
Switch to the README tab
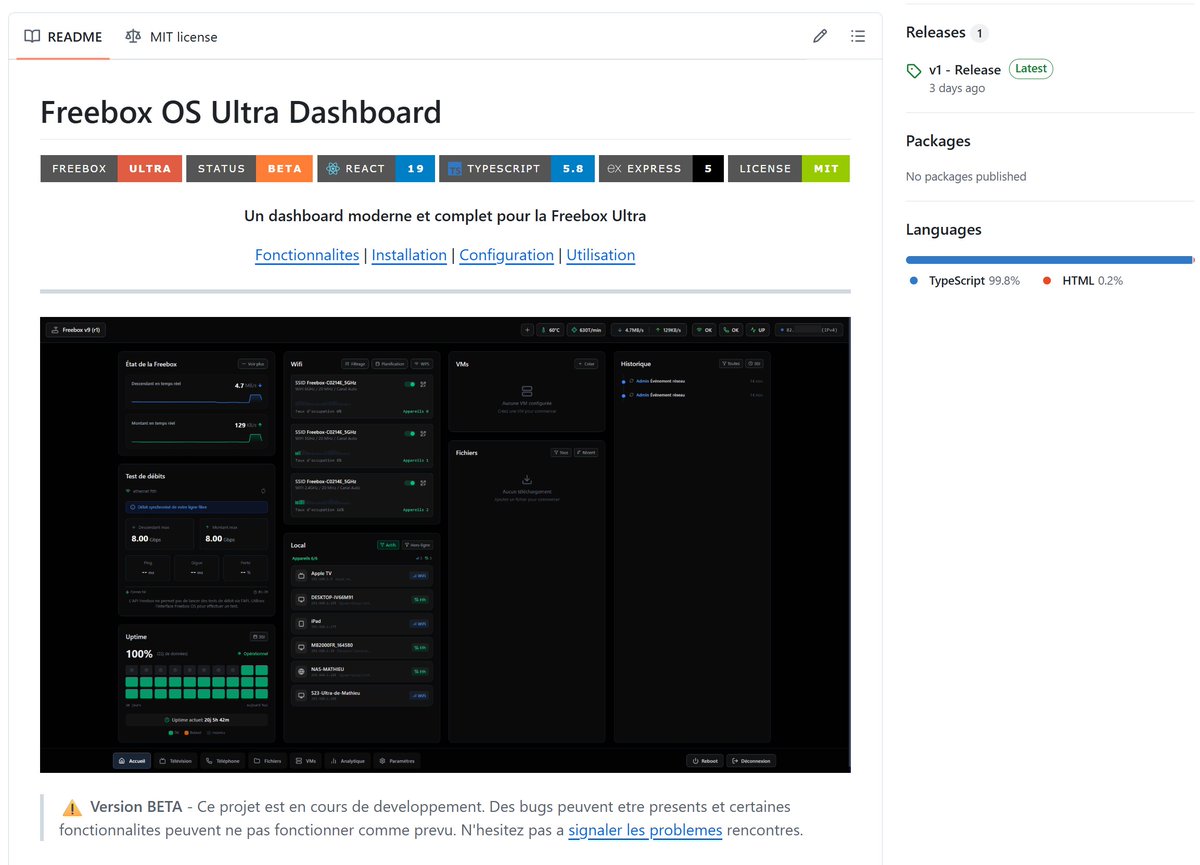[63, 37]
